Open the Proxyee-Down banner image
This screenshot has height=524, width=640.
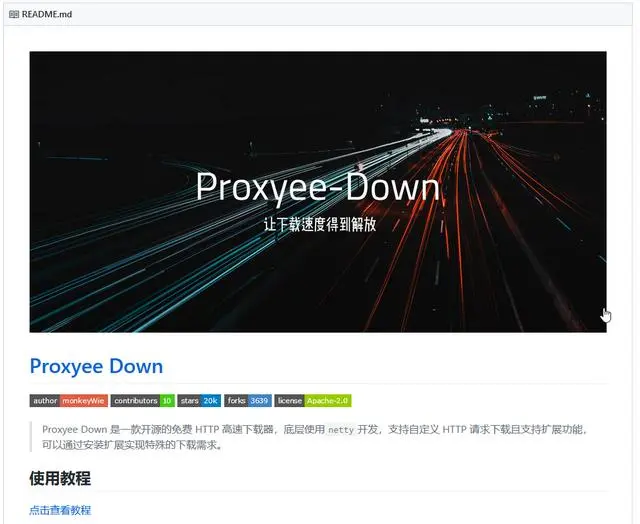pyautogui.click(x=318, y=192)
